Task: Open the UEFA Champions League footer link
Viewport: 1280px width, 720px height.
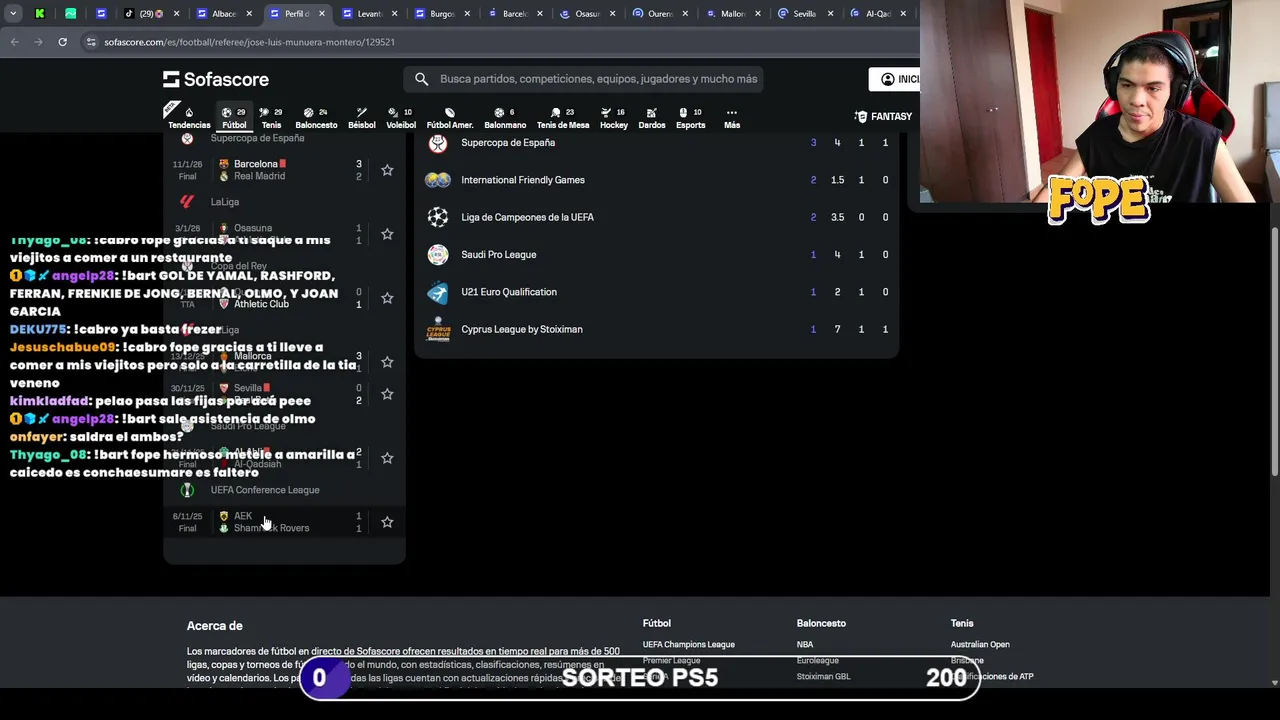Action: (x=688, y=645)
